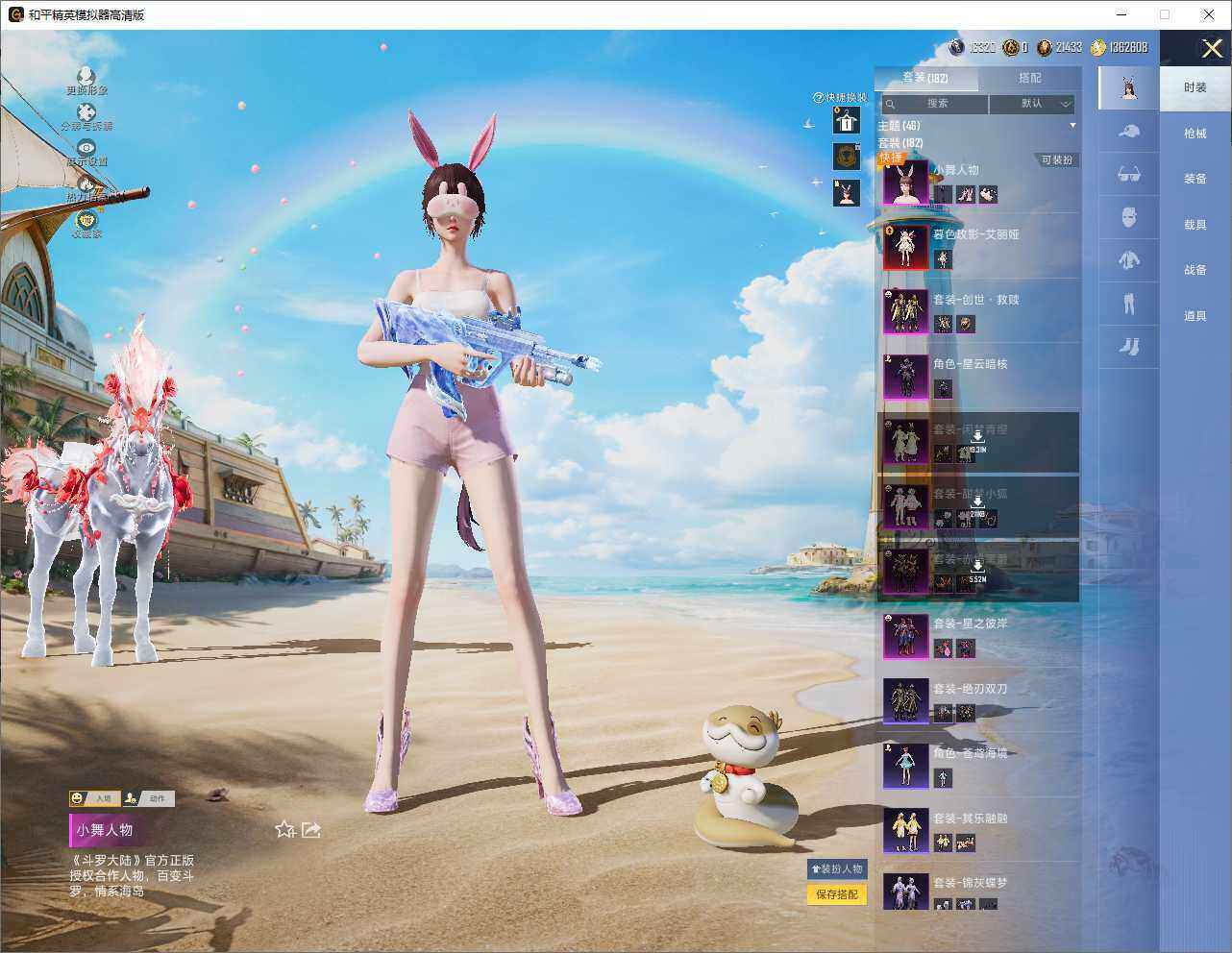Select the glasses category icon
This screenshot has width=1232, height=953.
point(1129,174)
